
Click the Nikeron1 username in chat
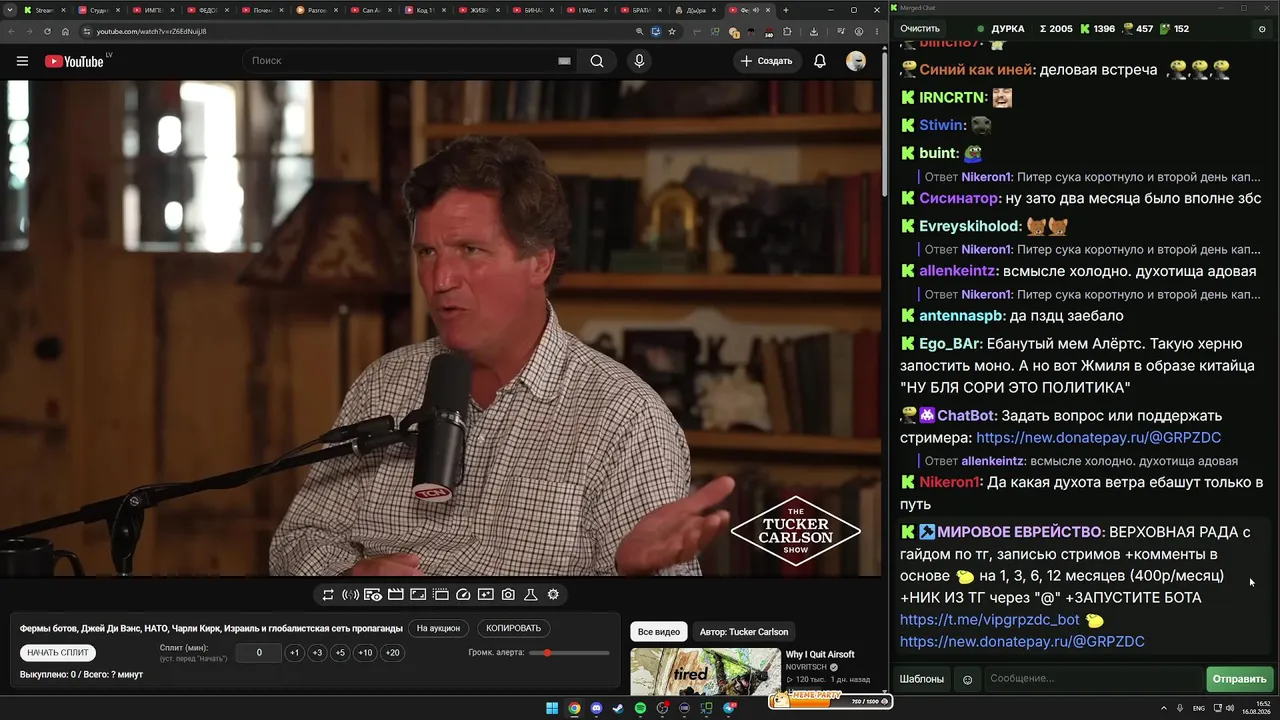950,482
